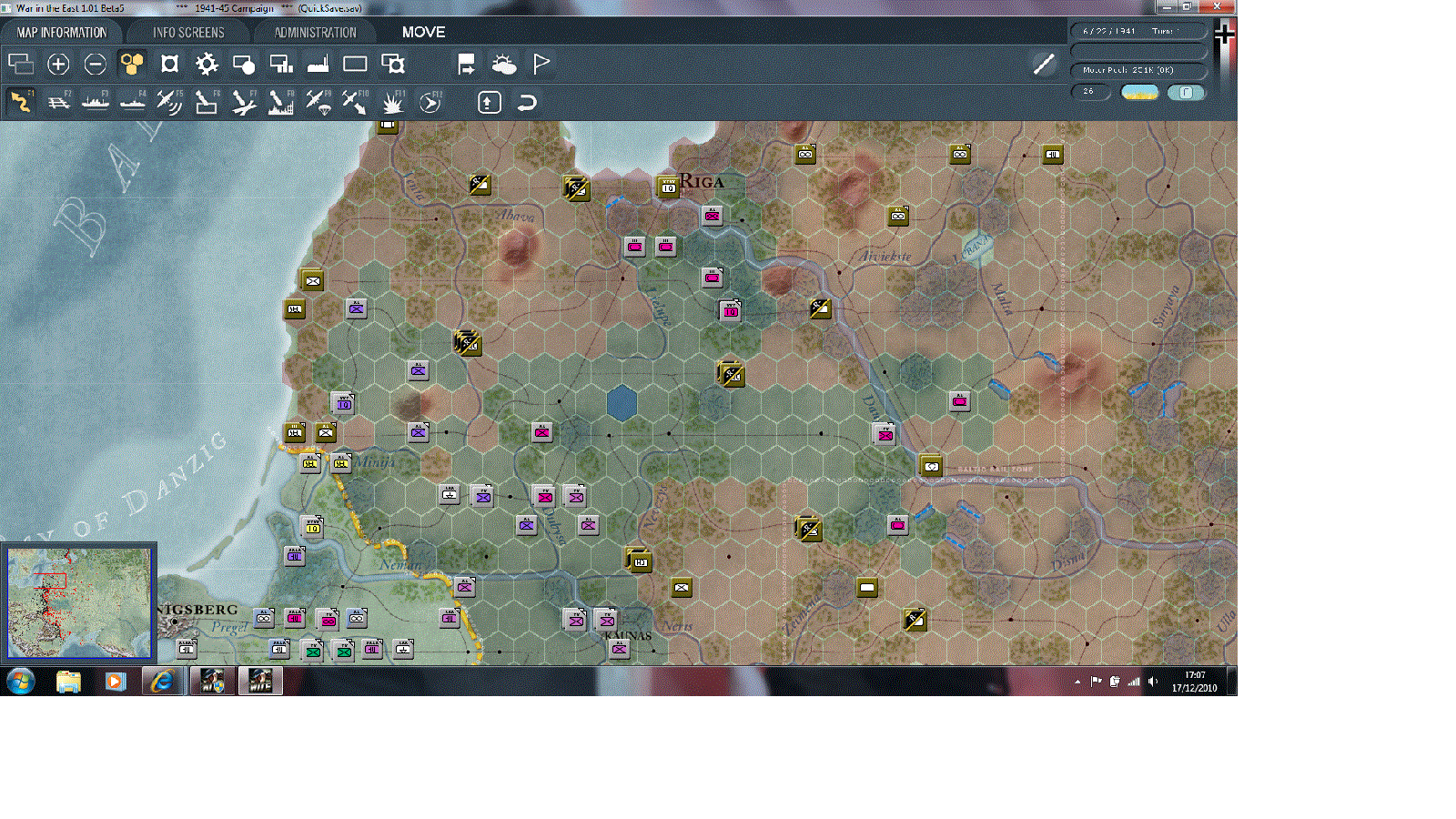Image resolution: width=1456 pixels, height=819 pixels.
Task: Toggle the rectangle-with-bars map overlay icon
Action: coord(281,64)
